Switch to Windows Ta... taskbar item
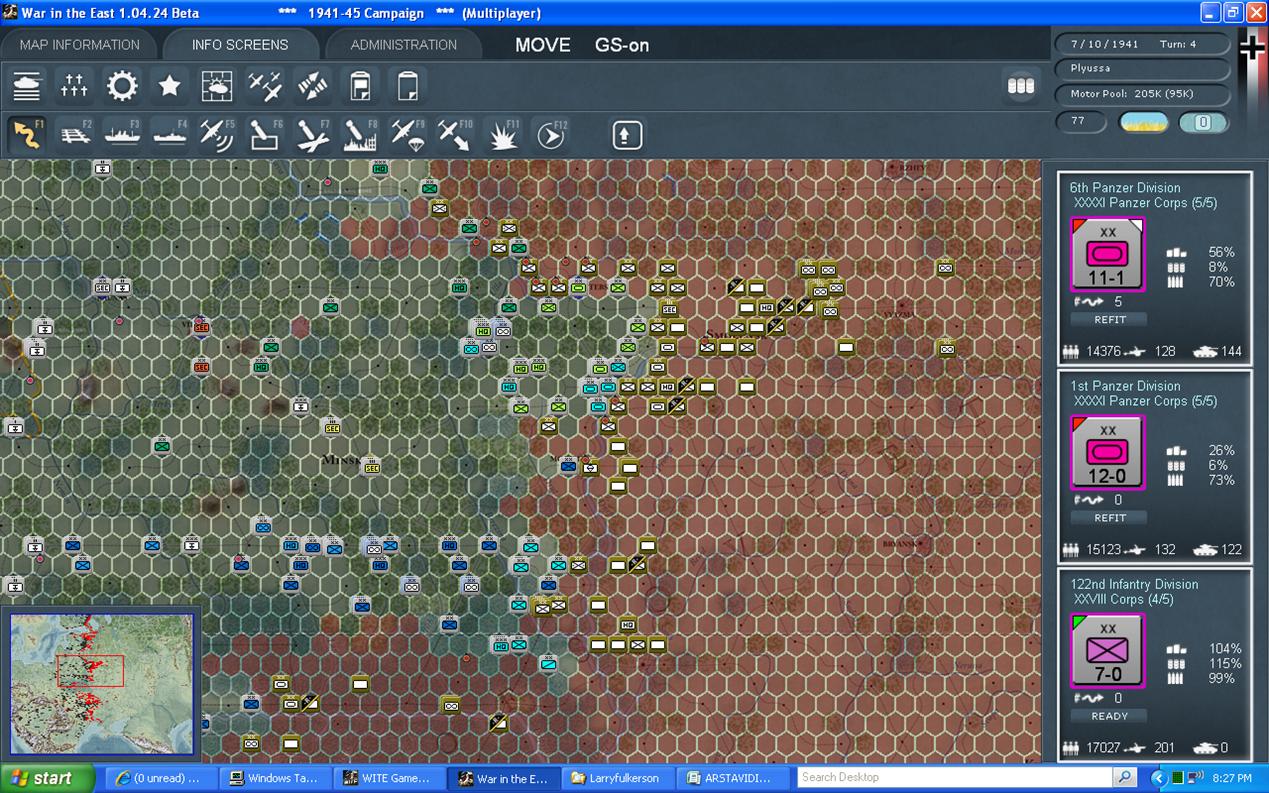 tap(274, 778)
